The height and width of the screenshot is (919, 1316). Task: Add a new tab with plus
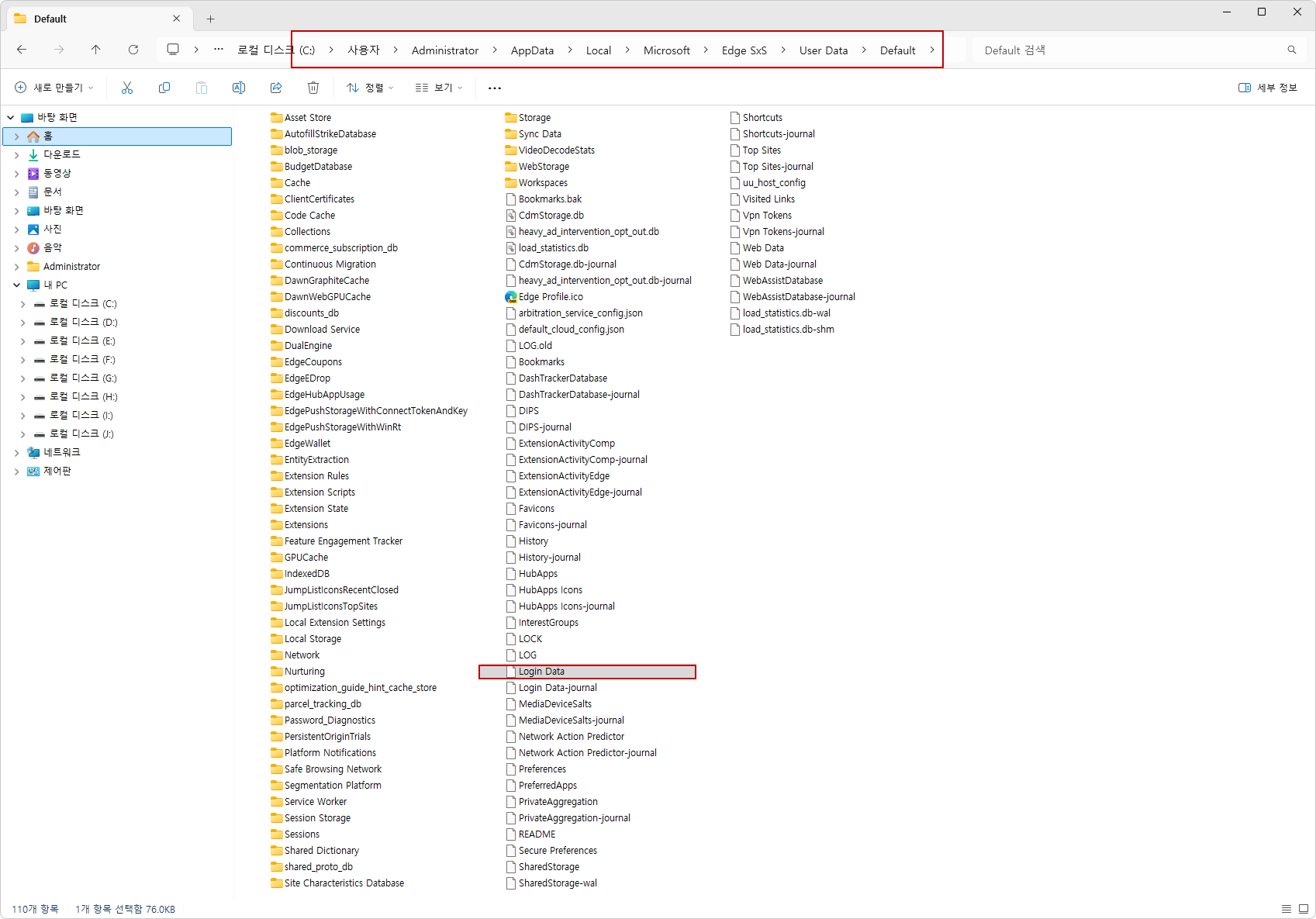211,19
